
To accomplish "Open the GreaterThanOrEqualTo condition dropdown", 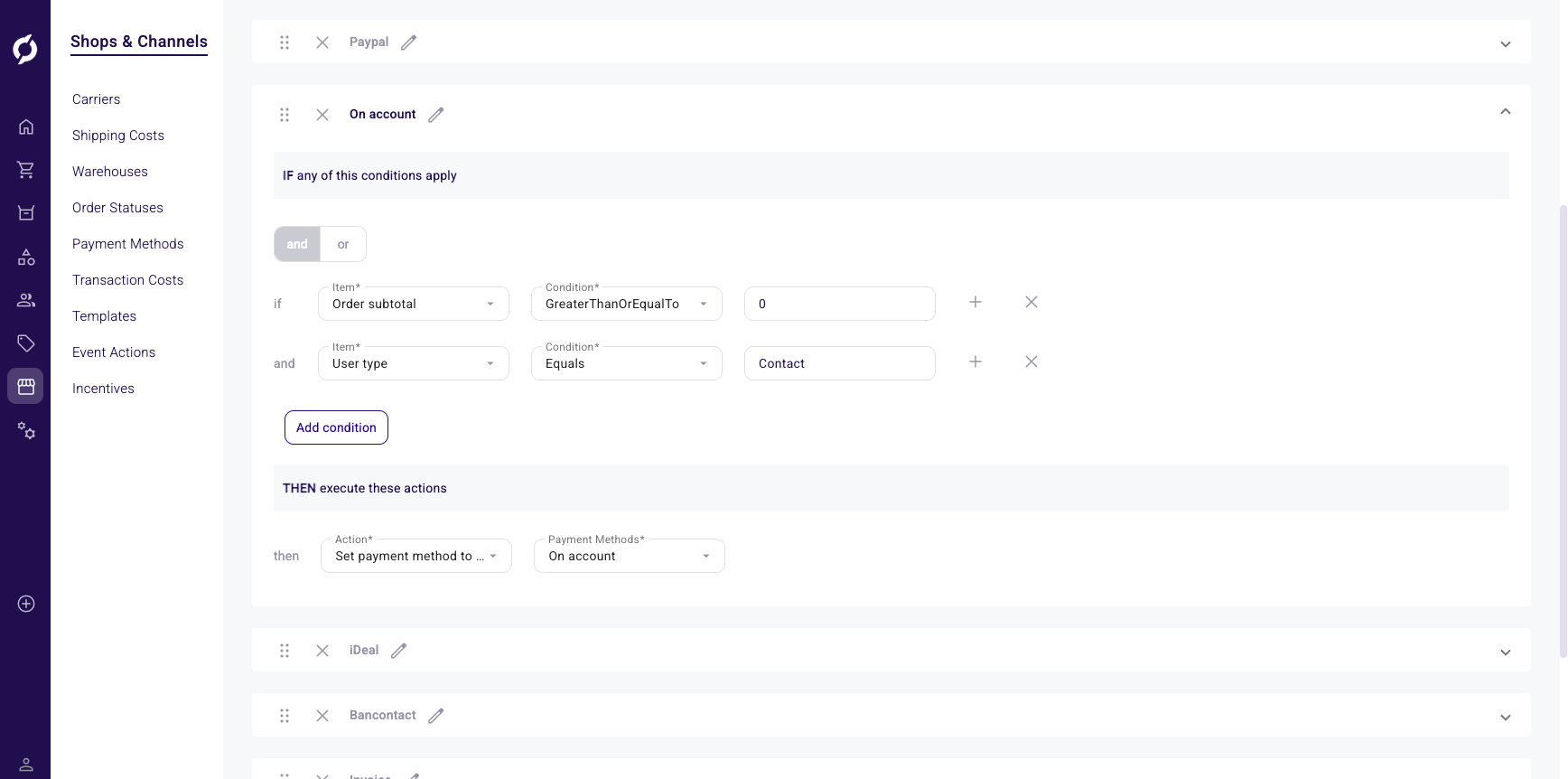I will point(627,304).
